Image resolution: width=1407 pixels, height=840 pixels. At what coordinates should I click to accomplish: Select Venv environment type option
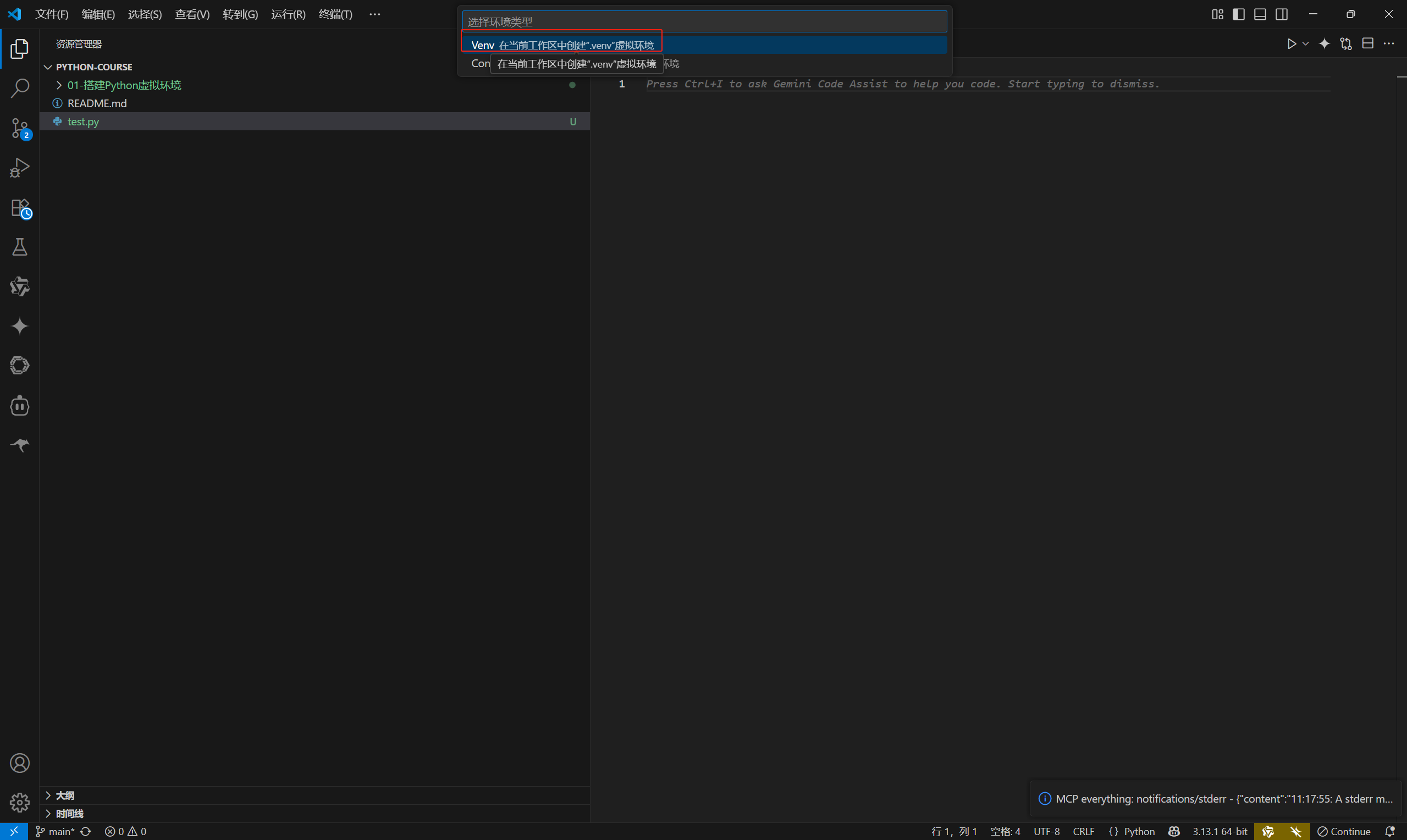[562, 45]
